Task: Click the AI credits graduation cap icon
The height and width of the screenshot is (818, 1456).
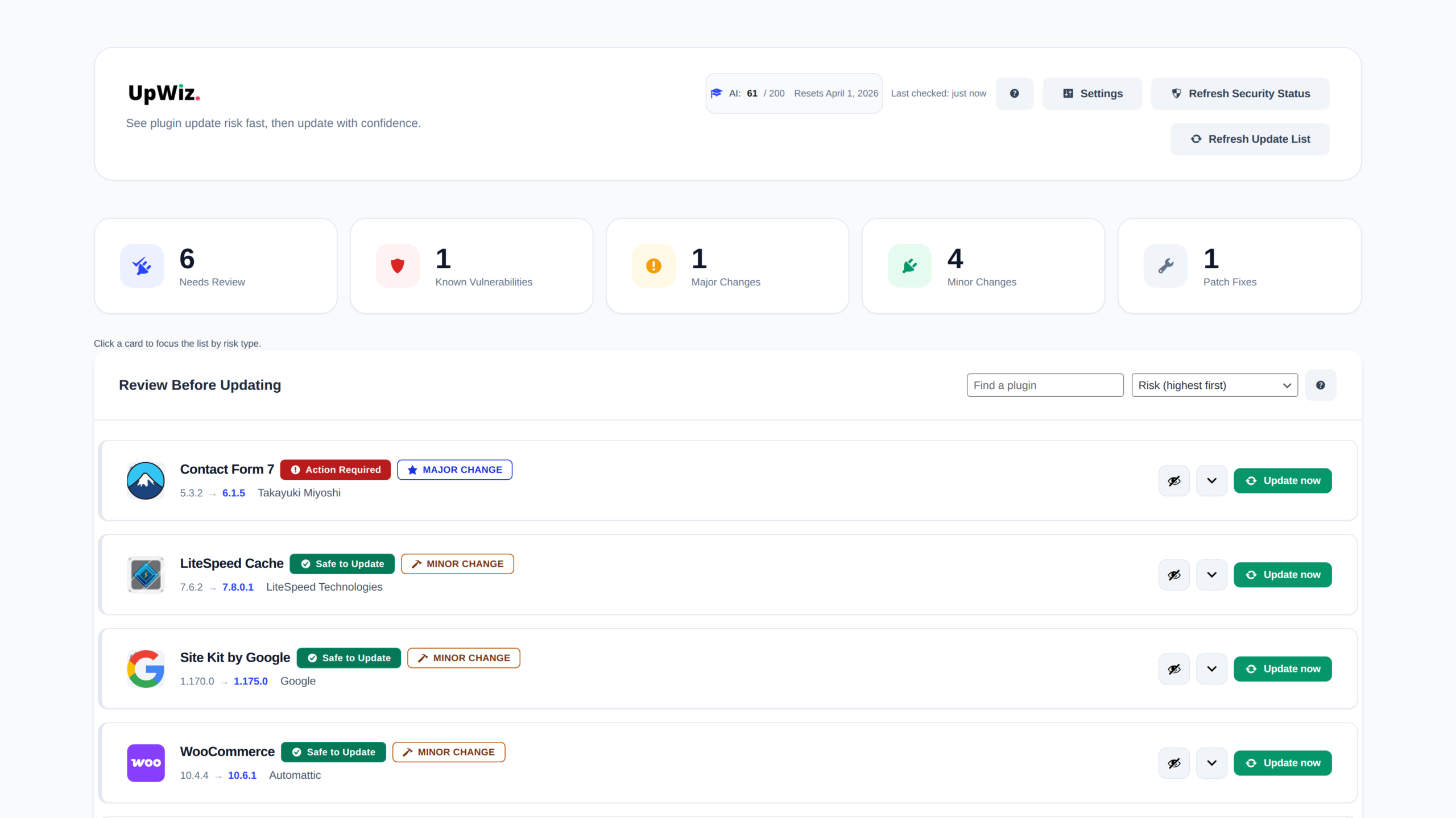Action: (x=717, y=93)
